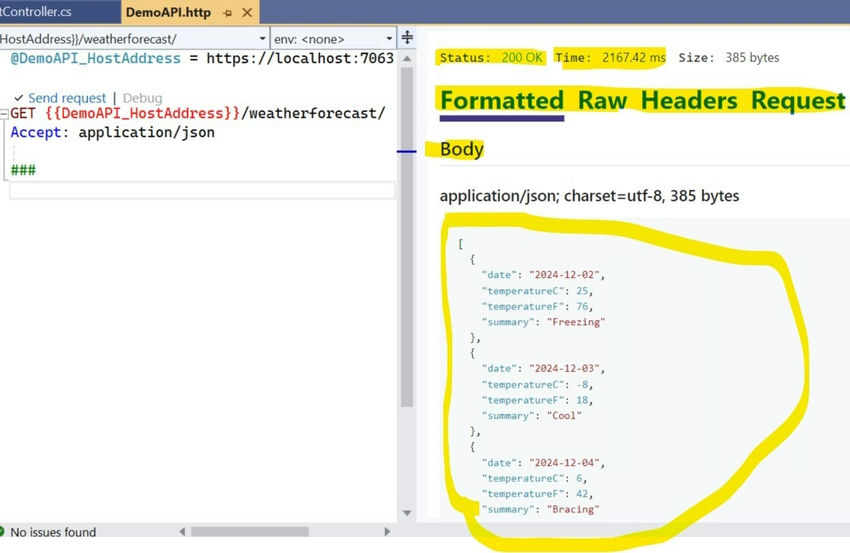
Task: Click the temperatureC 25 line
Action: coord(537,291)
